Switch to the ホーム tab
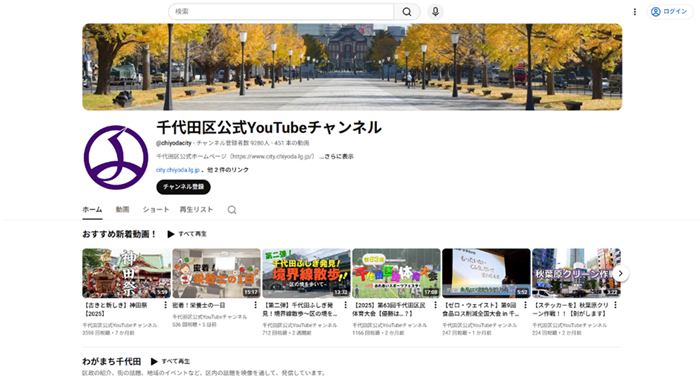The width and height of the screenshot is (700, 384). [92, 209]
